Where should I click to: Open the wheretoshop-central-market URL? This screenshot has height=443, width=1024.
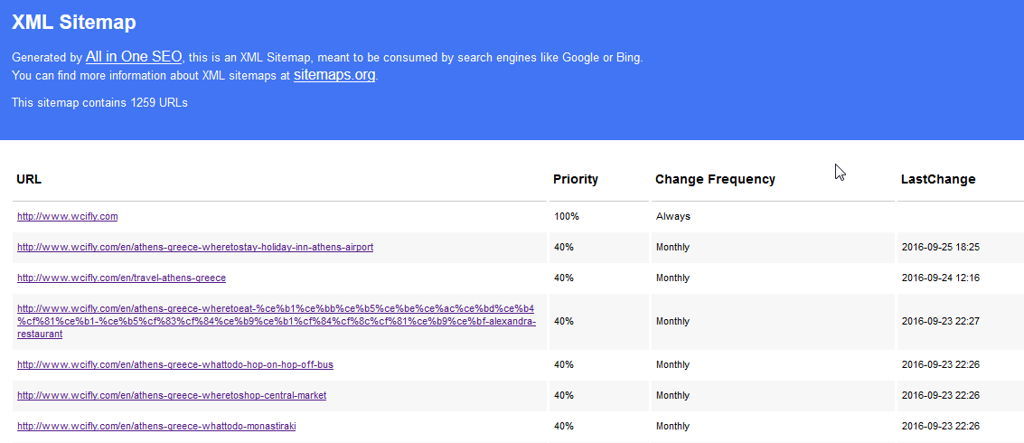(171, 396)
